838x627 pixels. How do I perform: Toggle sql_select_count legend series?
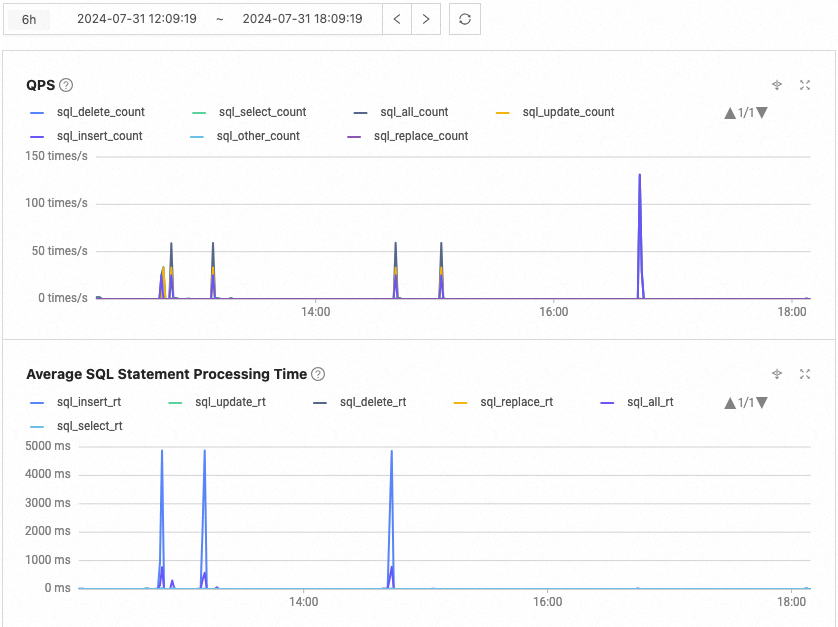[x=249, y=112]
